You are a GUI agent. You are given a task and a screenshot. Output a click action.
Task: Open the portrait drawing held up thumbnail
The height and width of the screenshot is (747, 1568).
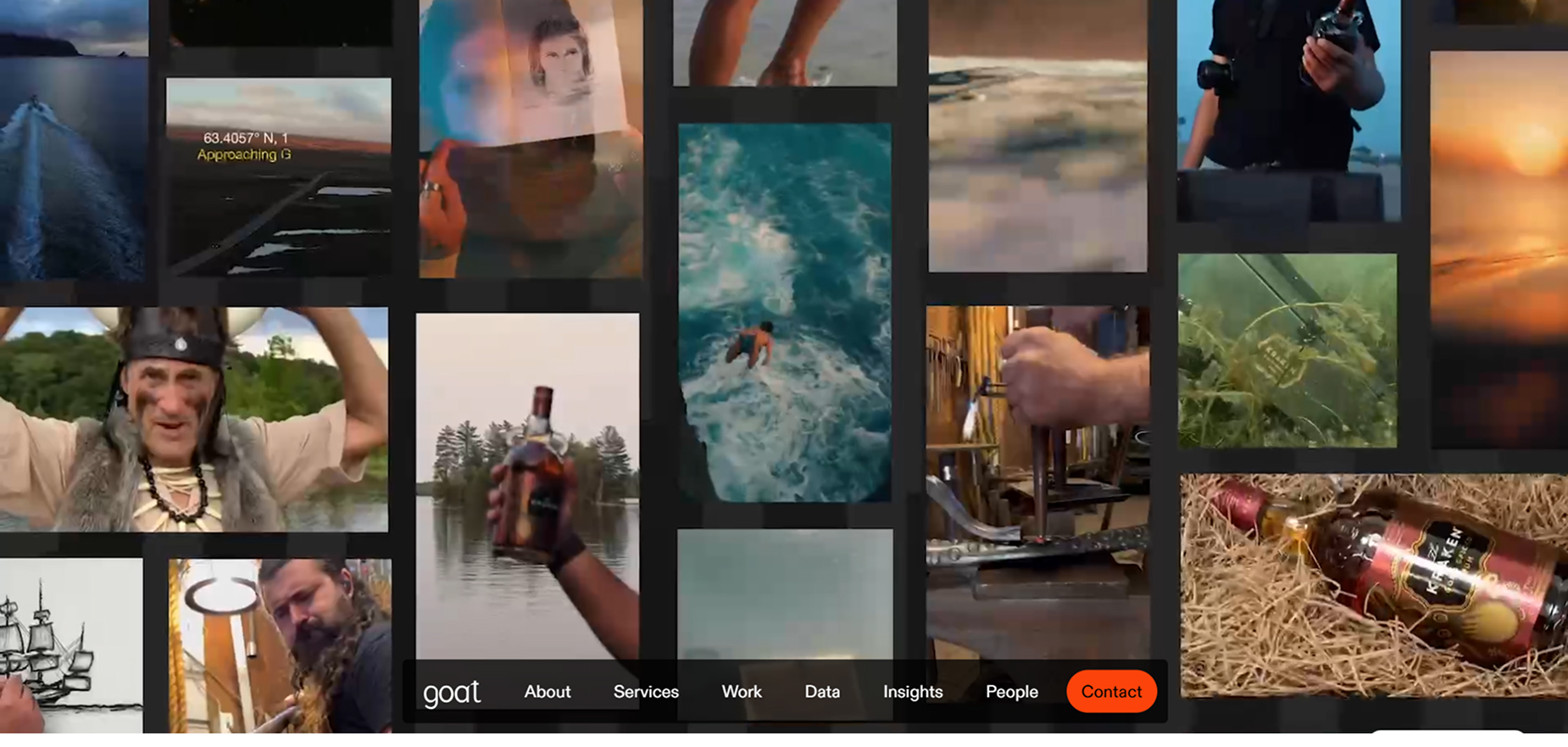point(531,138)
